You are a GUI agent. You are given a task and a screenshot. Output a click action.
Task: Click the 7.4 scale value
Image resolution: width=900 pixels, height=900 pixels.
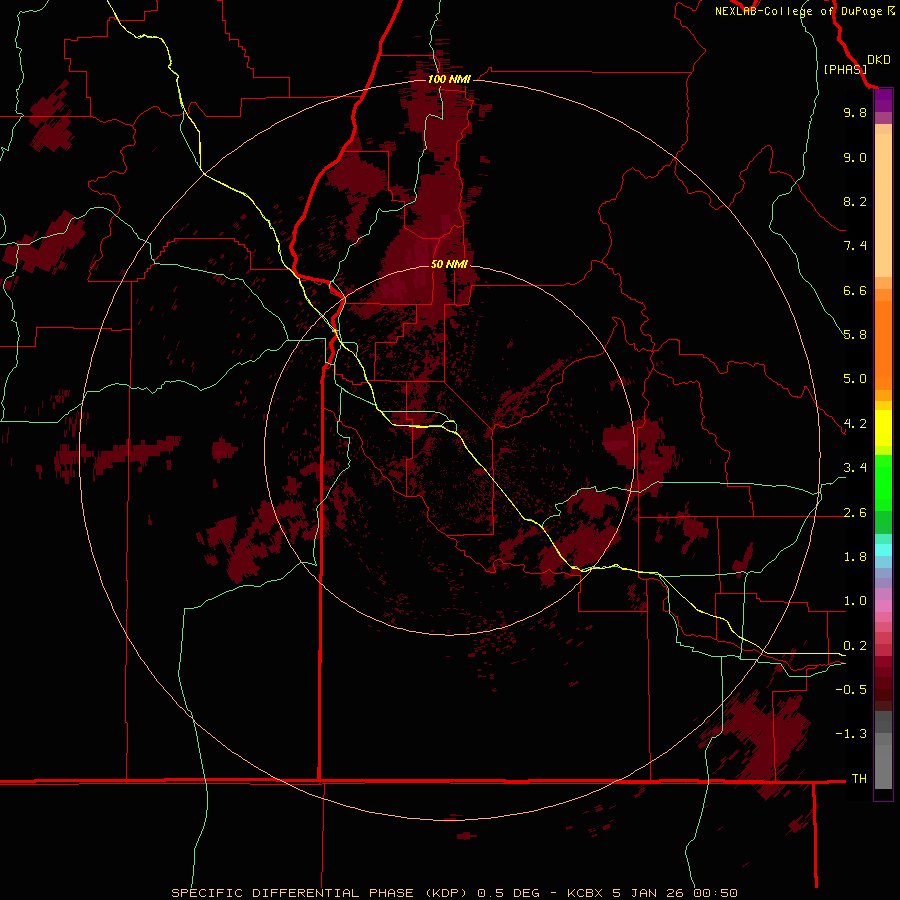[855, 246]
